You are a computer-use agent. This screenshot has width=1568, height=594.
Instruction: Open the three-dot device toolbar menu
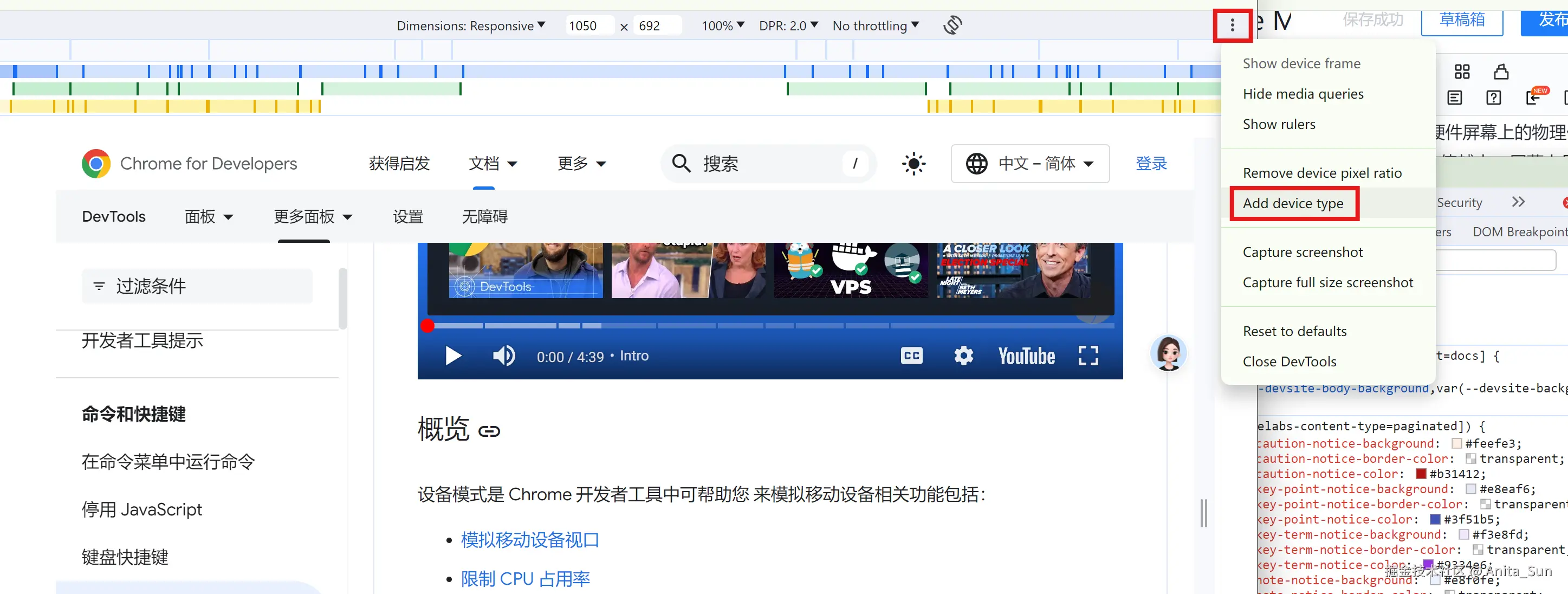(1232, 25)
